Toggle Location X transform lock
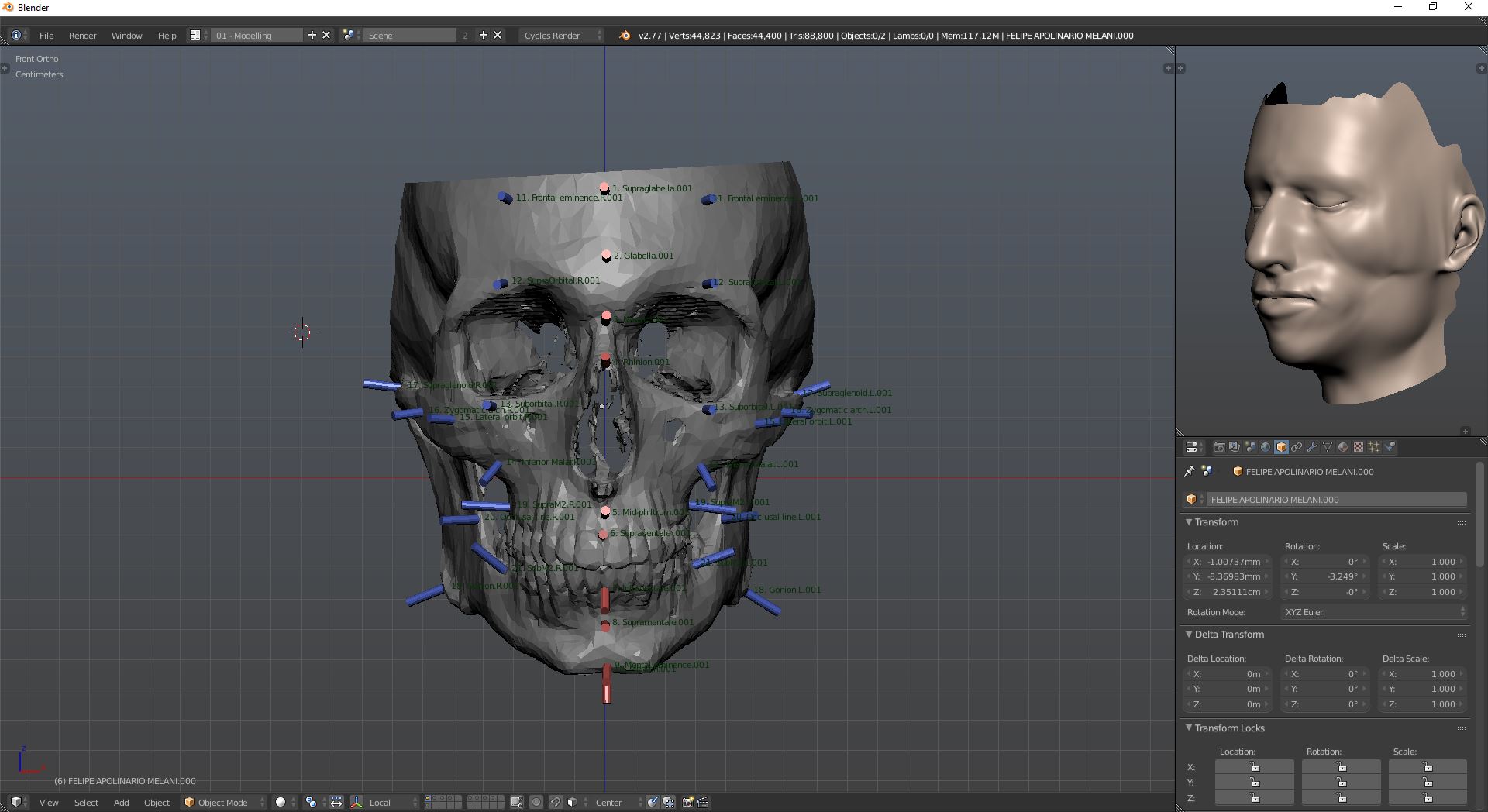 [1255, 767]
